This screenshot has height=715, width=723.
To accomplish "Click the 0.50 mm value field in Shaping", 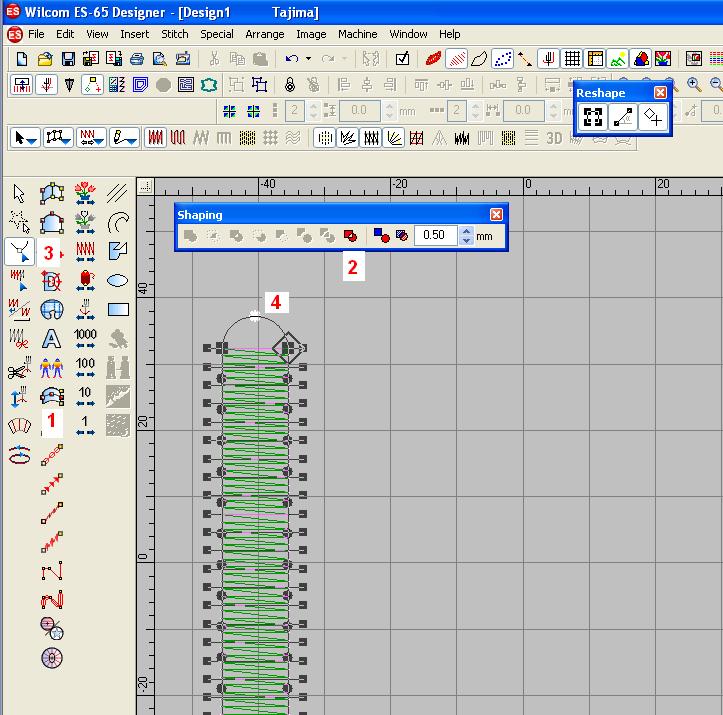I will [x=435, y=236].
